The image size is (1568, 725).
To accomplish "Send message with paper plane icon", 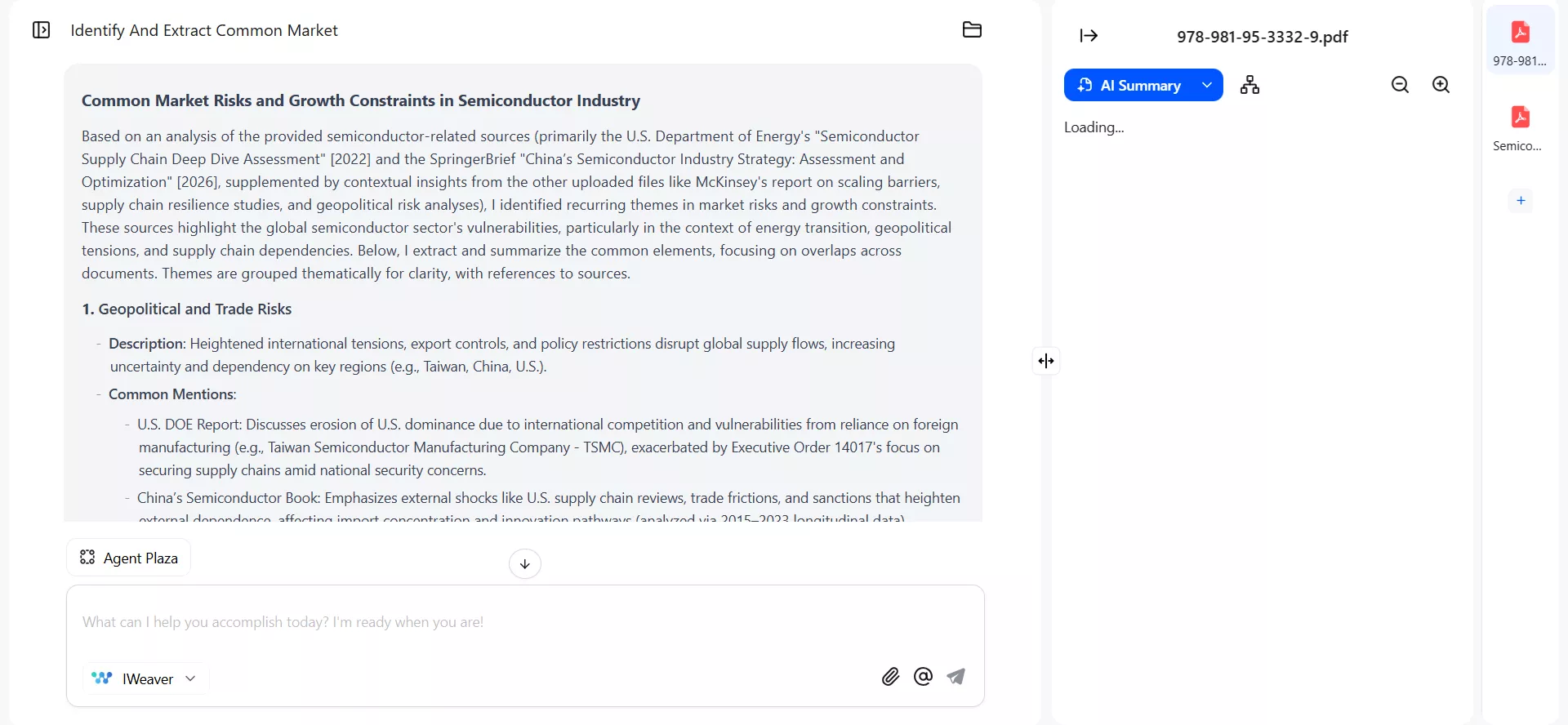I will (x=956, y=677).
